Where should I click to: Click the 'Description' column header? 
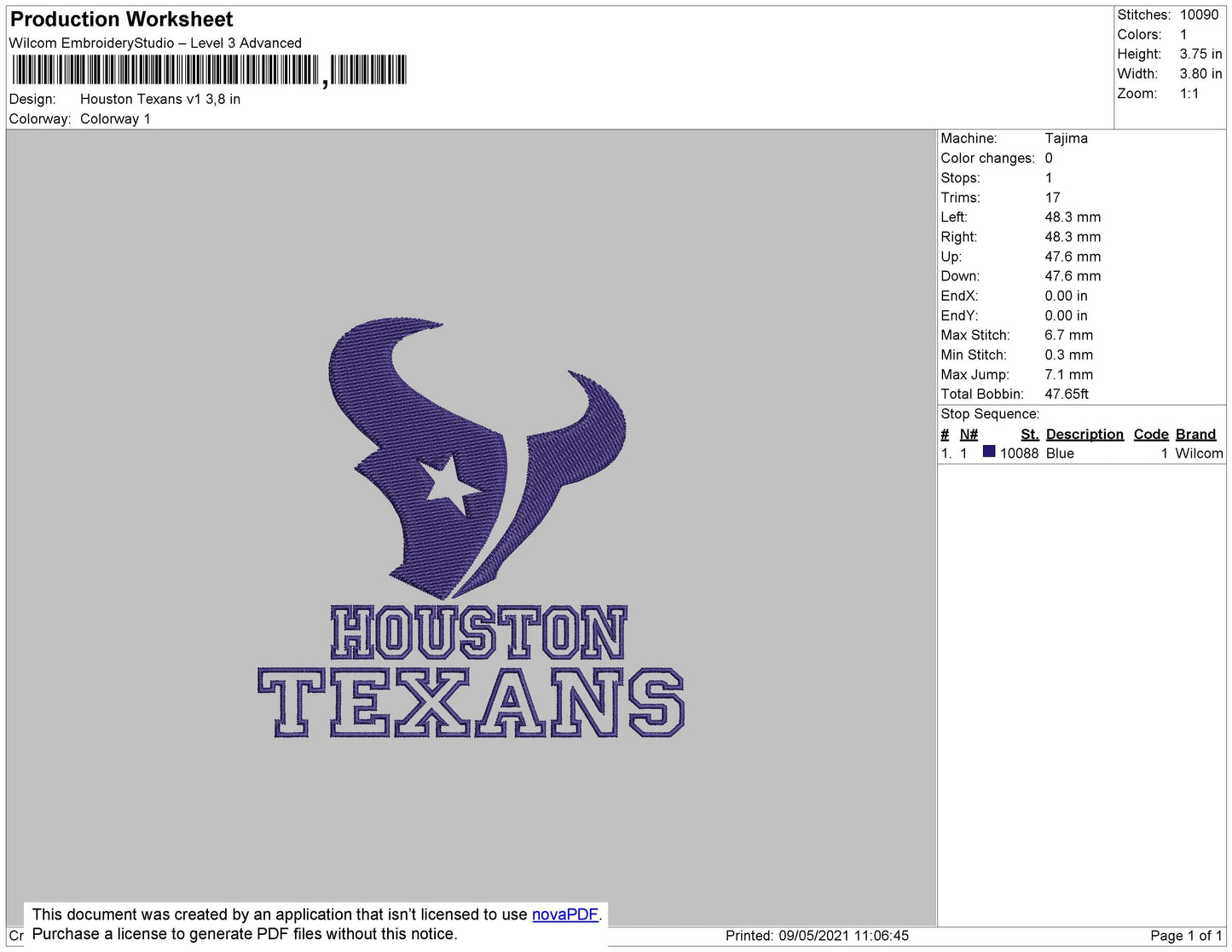coord(1085,435)
